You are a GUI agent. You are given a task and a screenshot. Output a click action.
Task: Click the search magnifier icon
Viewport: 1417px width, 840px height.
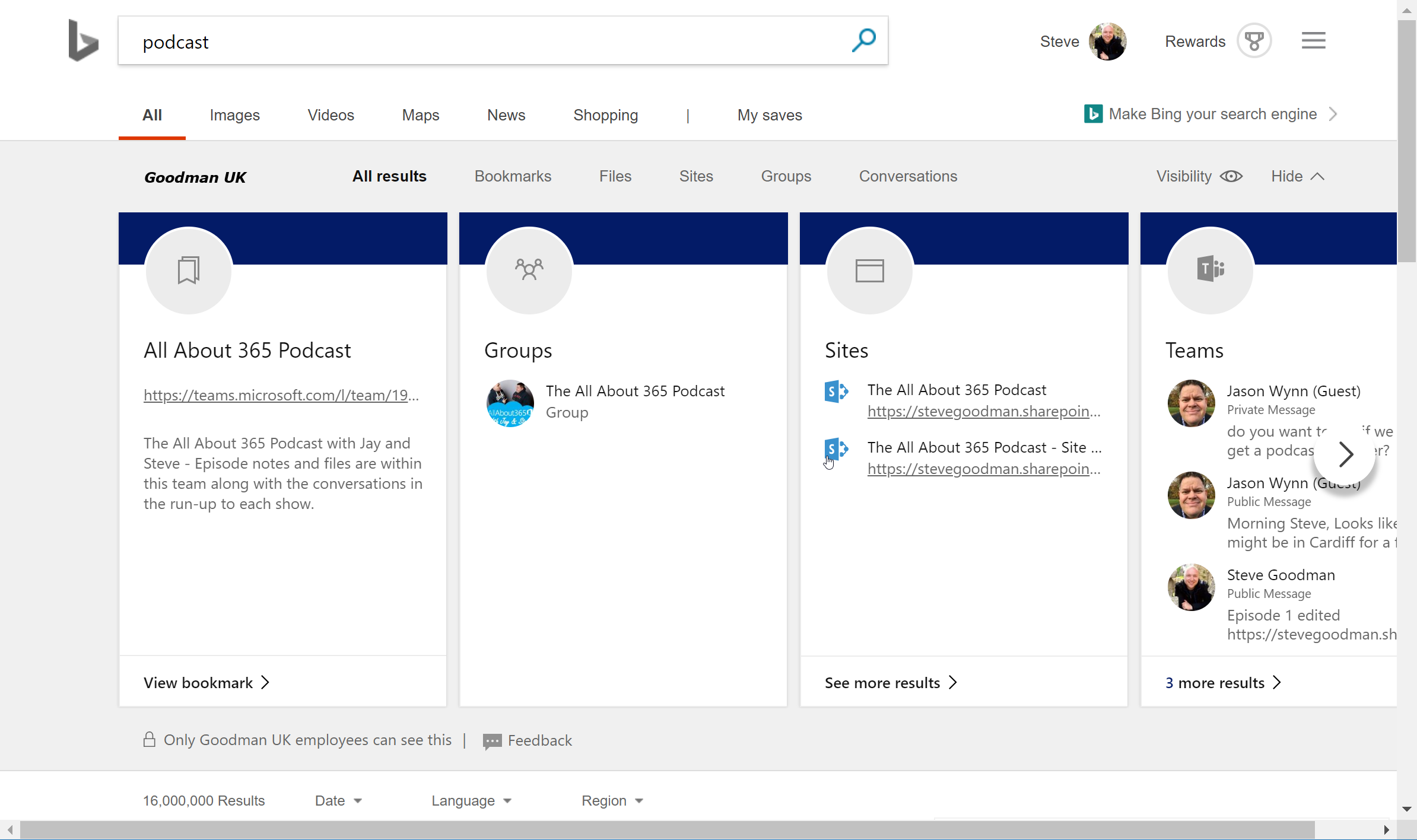(864, 40)
